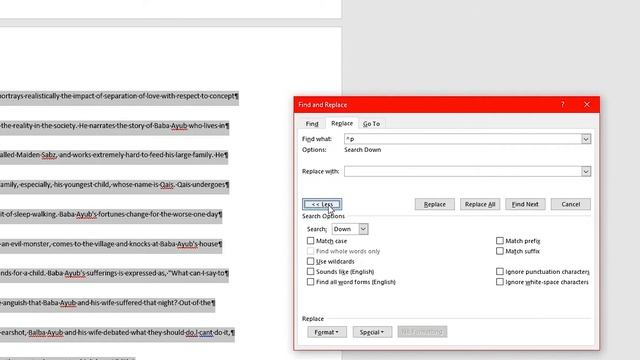Open the Special dropdown button
Image resolution: width=640 pixels, height=360 pixels.
click(x=372, y=332)
